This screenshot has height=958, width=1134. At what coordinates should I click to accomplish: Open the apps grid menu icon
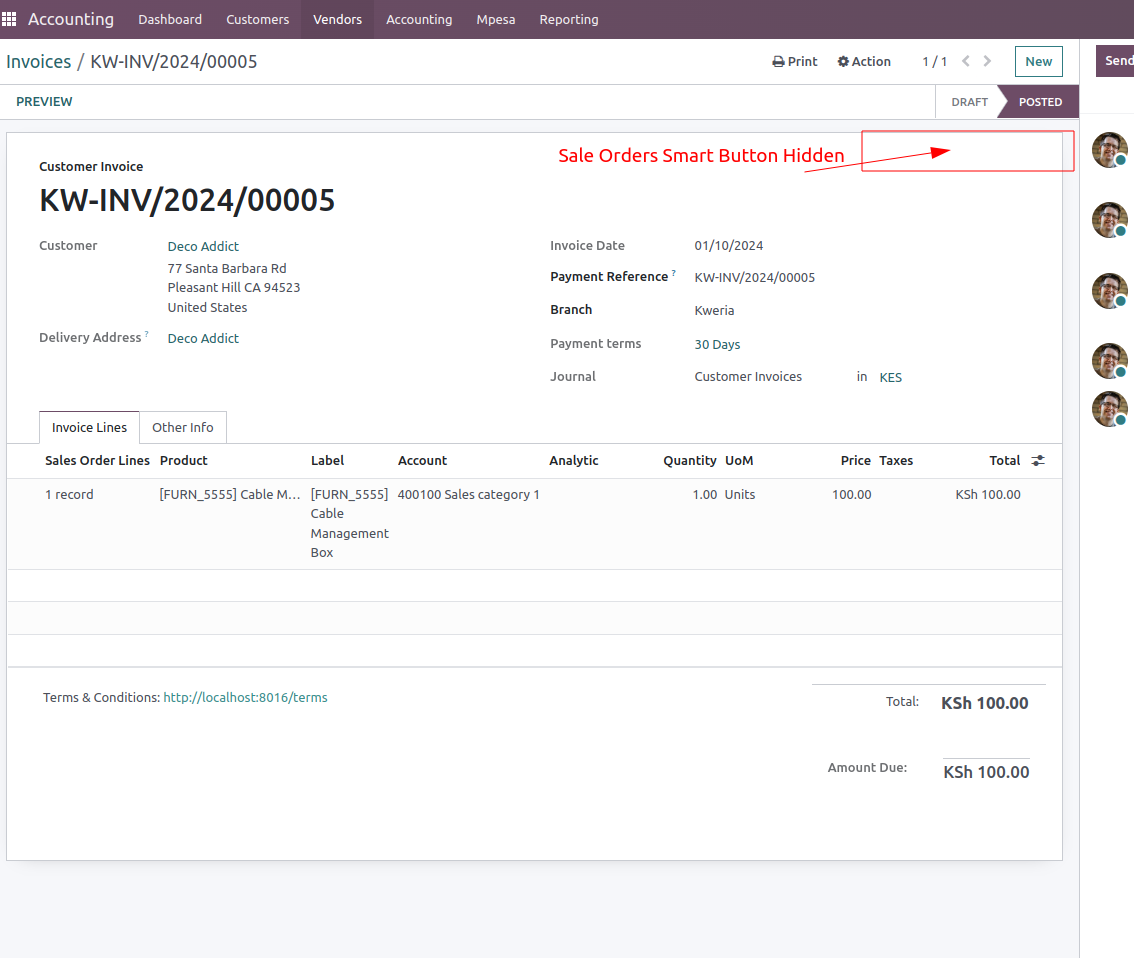click(x=10, y=19)
